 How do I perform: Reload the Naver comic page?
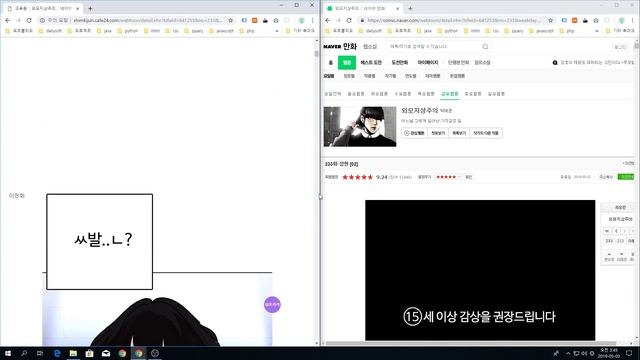[349, 20]
